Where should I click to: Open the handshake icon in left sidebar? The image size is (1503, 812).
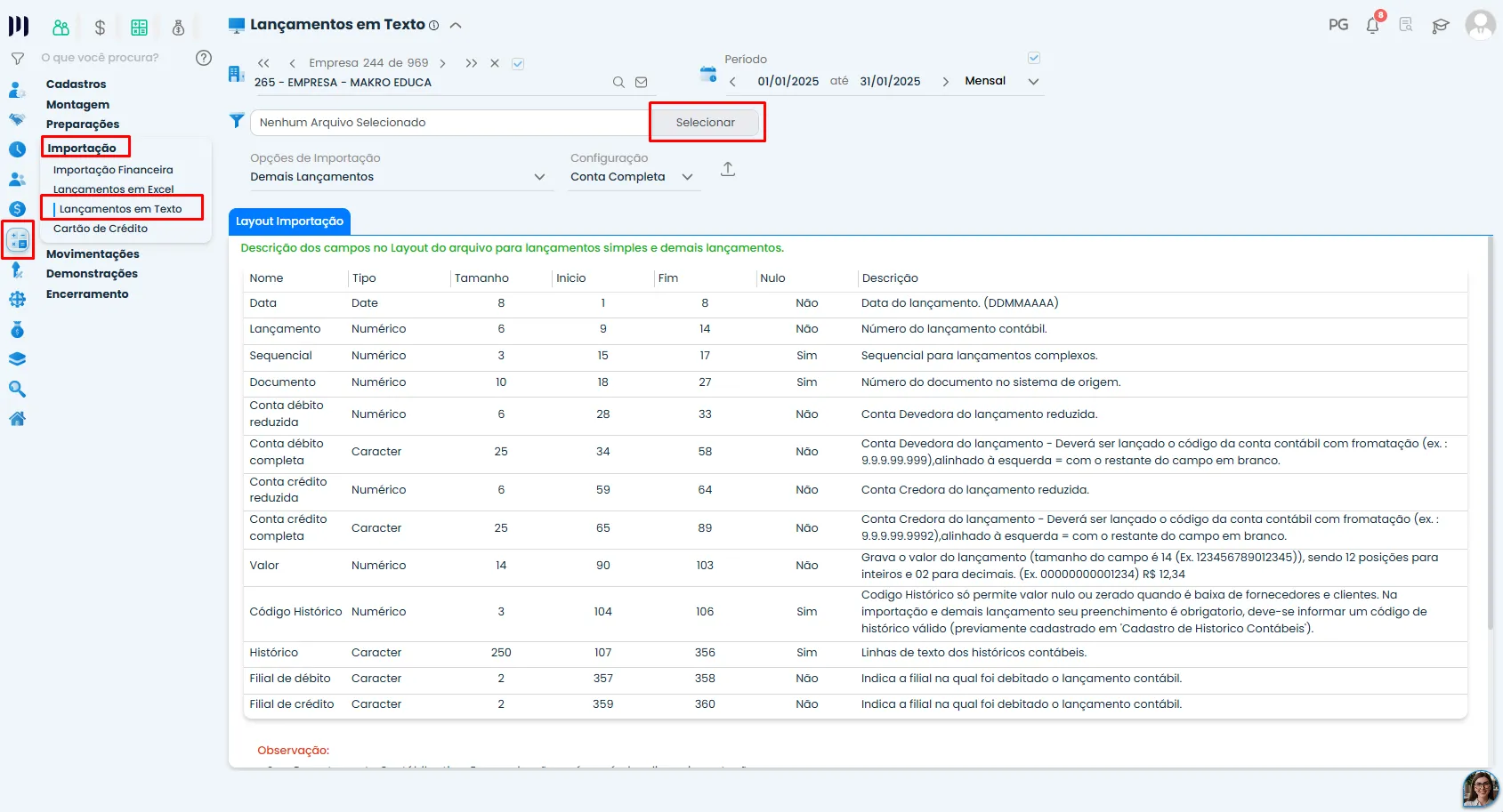(17, 119)
